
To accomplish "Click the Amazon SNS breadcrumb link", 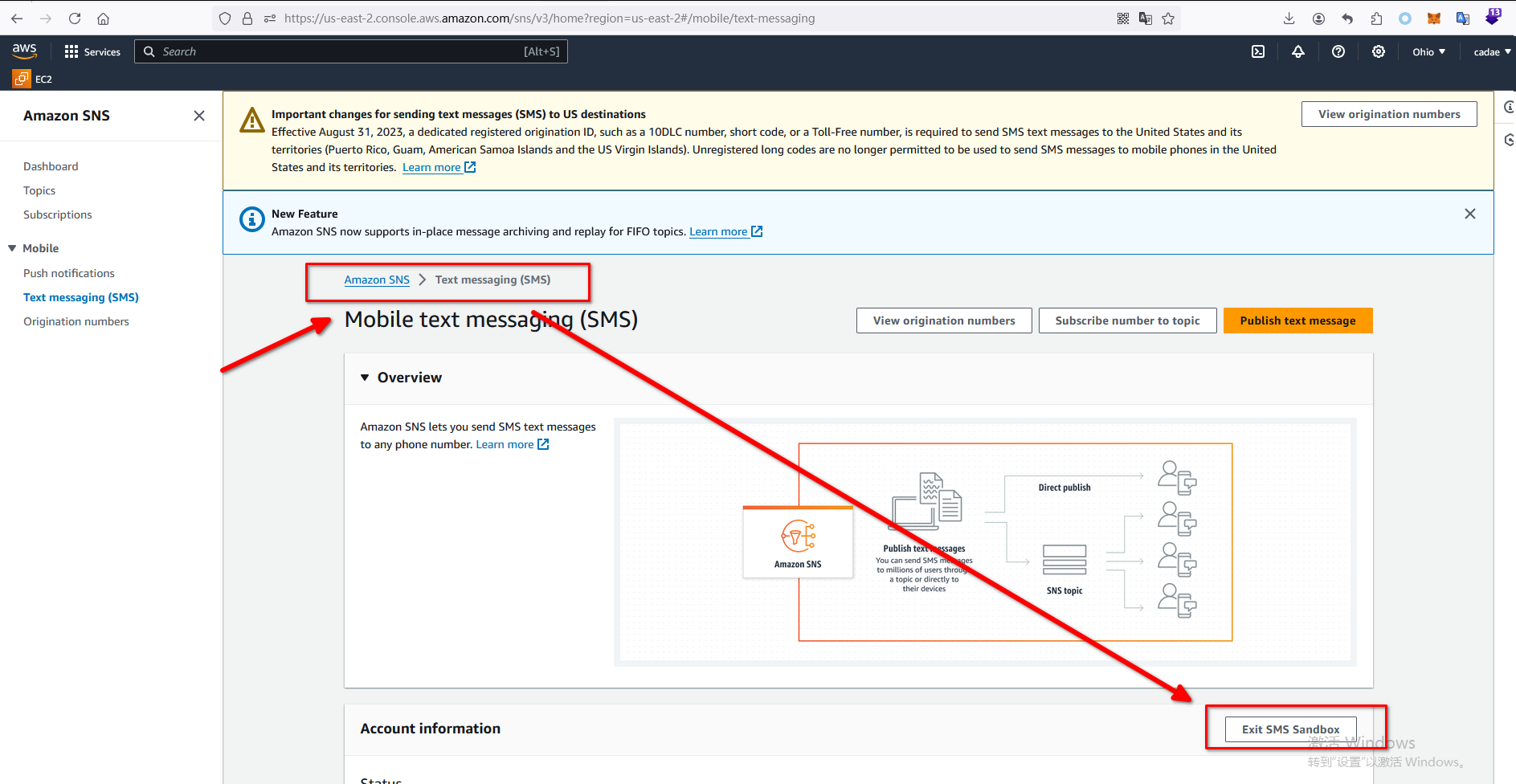I will tap(377, 280).
